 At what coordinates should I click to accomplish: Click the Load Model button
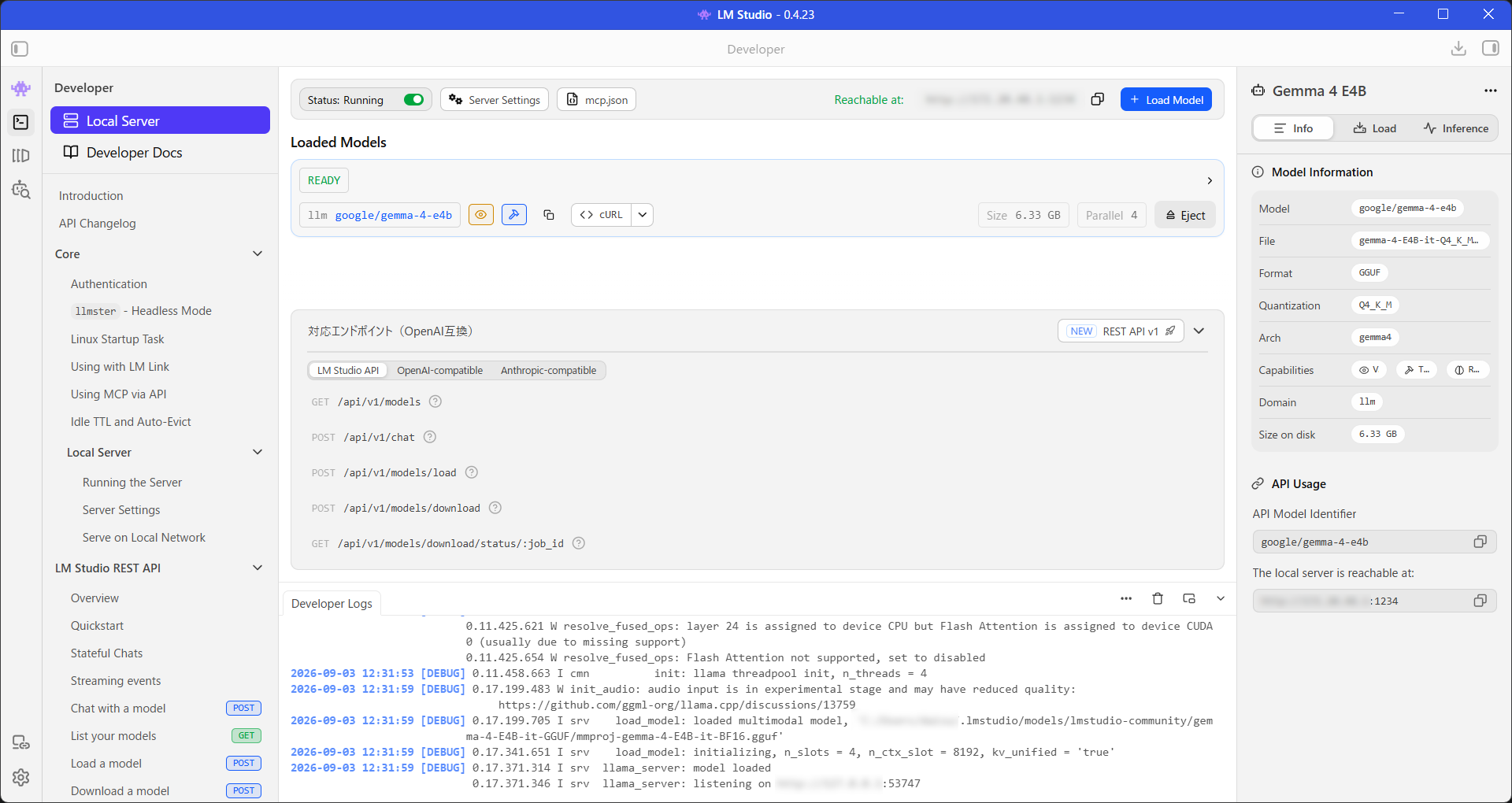pyautogui.click(x=1166, y=100)
